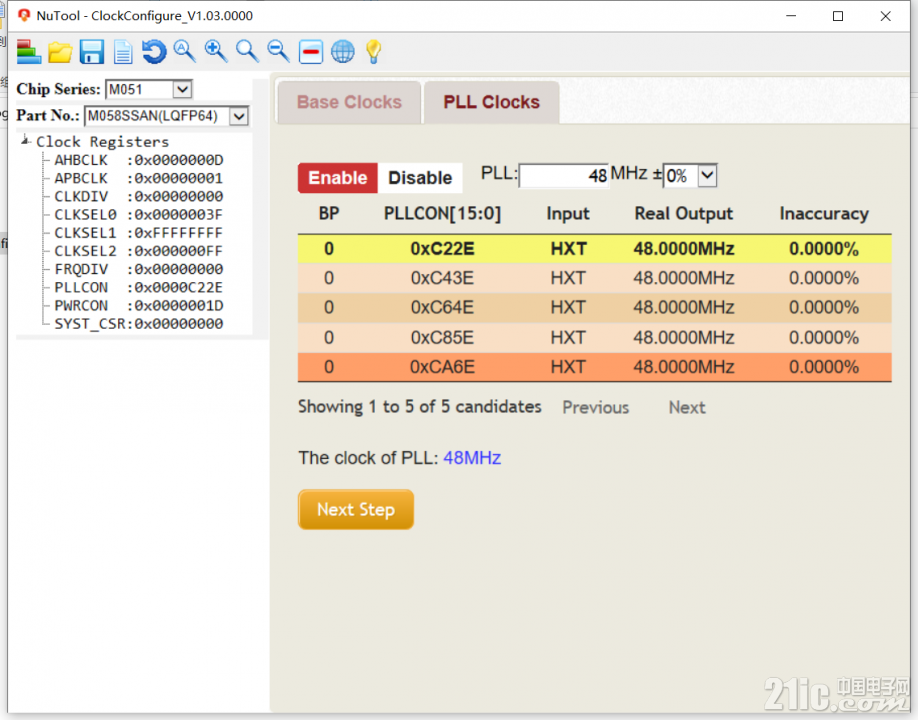Open the Part No. dropdown
The image size is (918, 720).
239,116
